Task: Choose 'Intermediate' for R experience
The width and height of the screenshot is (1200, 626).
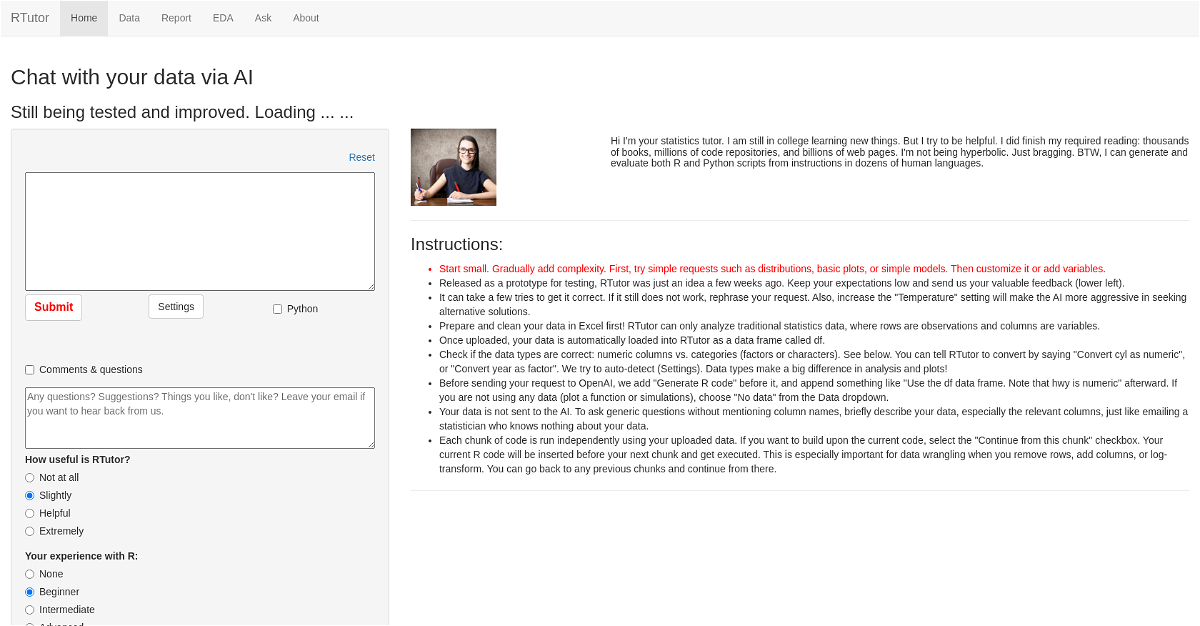Action: pos(30,610)
